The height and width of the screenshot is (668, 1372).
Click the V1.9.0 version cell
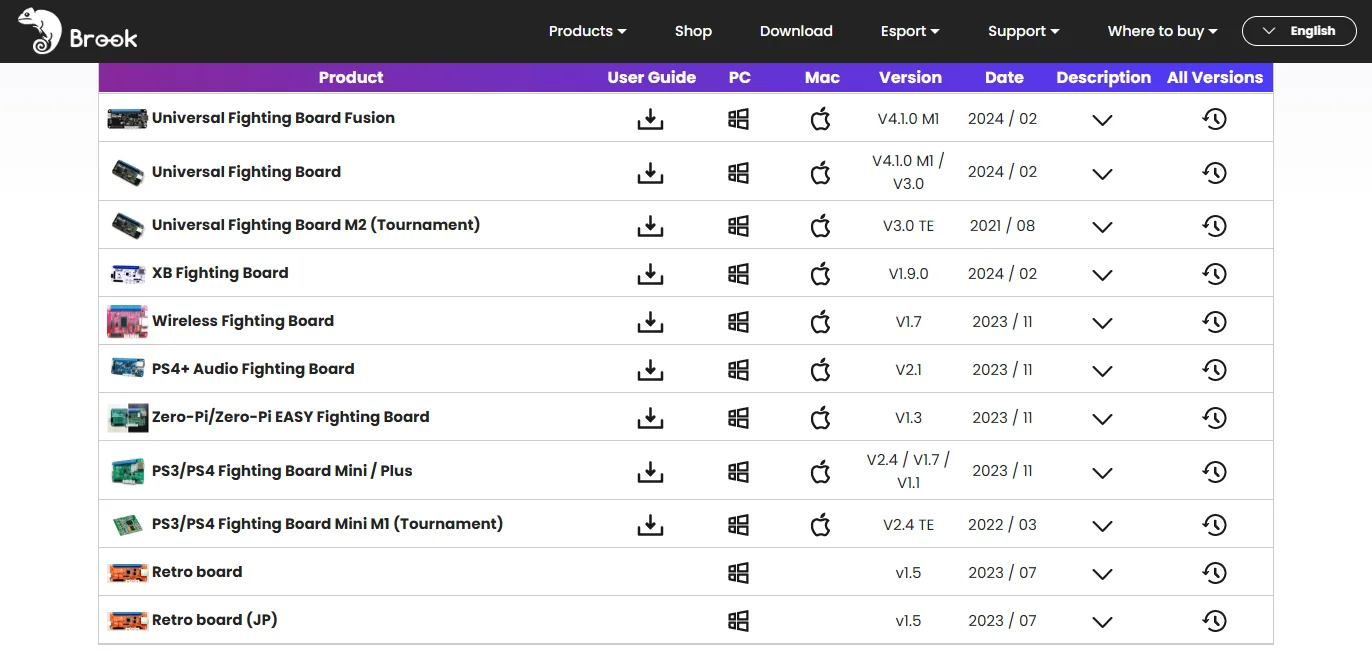point(908,273)
